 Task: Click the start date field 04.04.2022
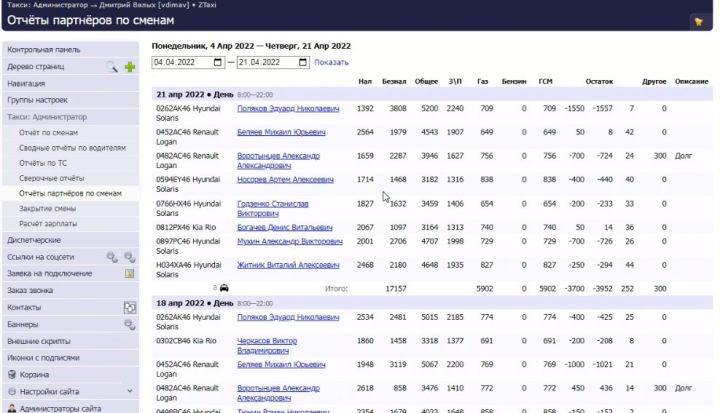click(x=182, y=62)
